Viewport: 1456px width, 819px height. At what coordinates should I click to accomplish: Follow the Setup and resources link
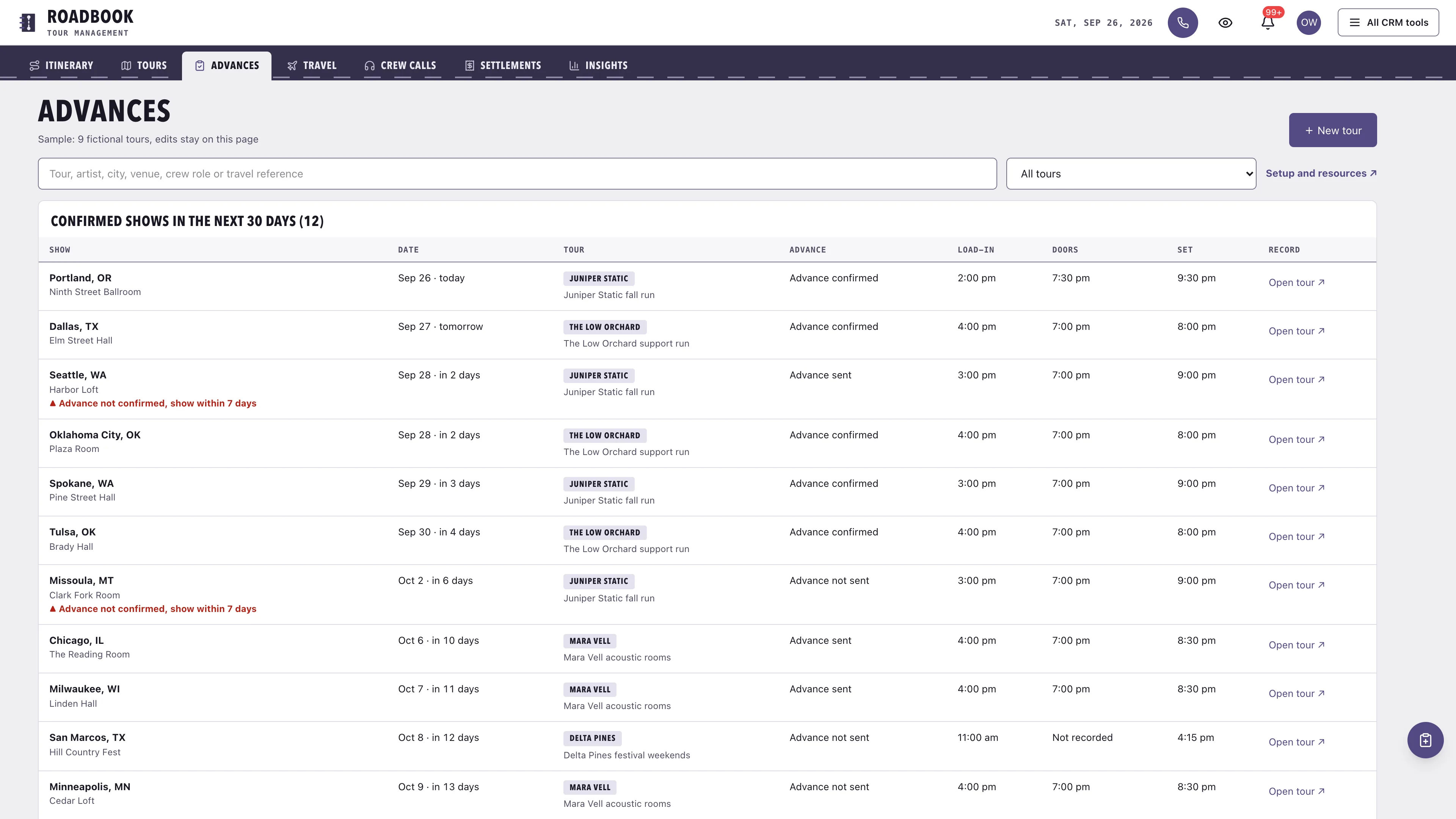pyautogui.click(x=1321, y=174)
